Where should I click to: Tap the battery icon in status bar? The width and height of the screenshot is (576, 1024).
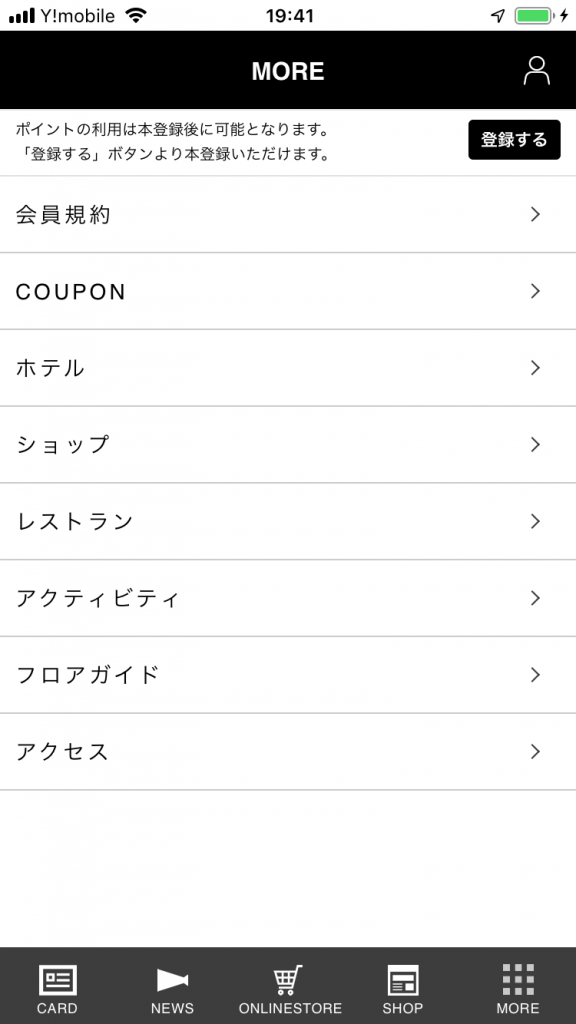534,16
